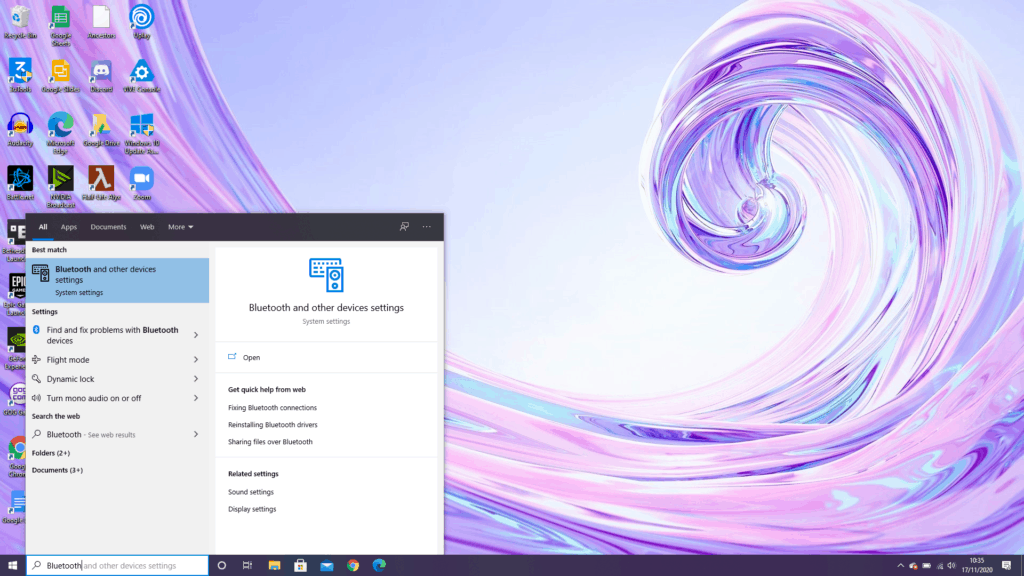1024x576 pixels.
Task: Open File Explorer from the taskbar
Action: [x=274, y=566]
